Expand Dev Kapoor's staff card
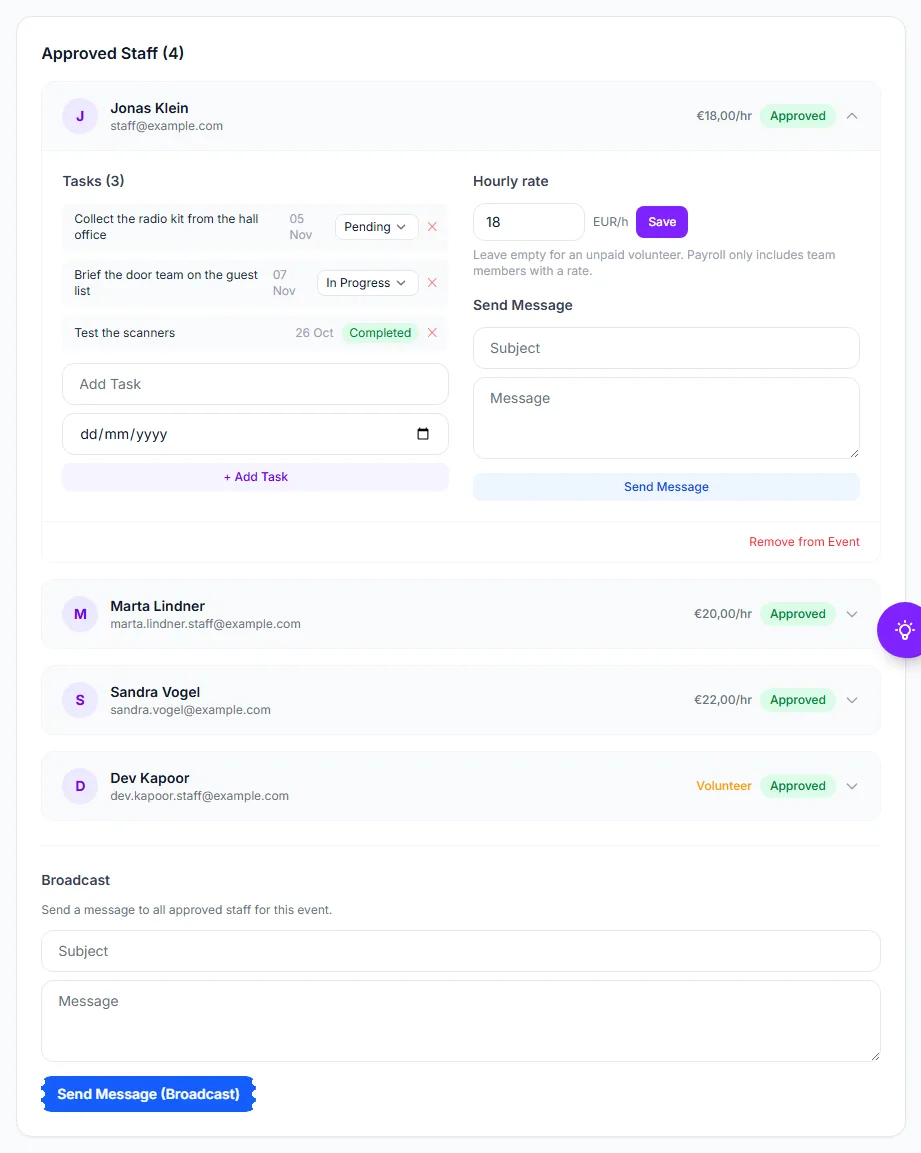Screen dimensions: 921x1153 click(x=852, y=786)
